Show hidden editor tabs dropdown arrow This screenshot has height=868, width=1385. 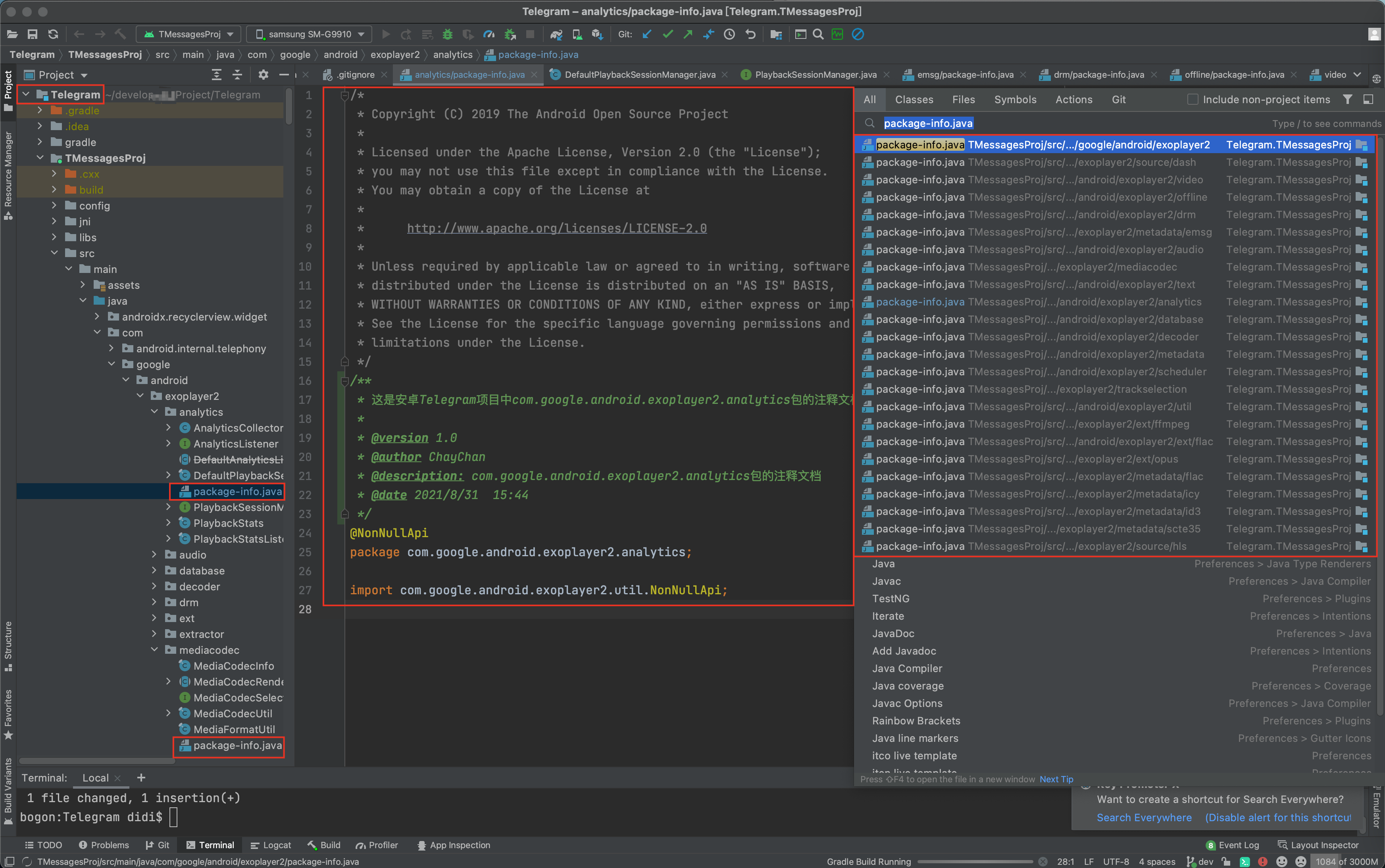pyautogui.click(x=1357, y=75)
